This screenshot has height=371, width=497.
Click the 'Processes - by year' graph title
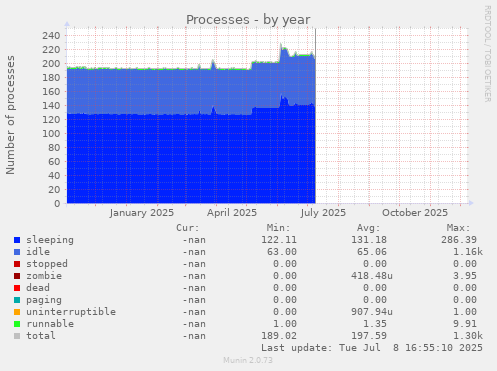coord(248,20)
